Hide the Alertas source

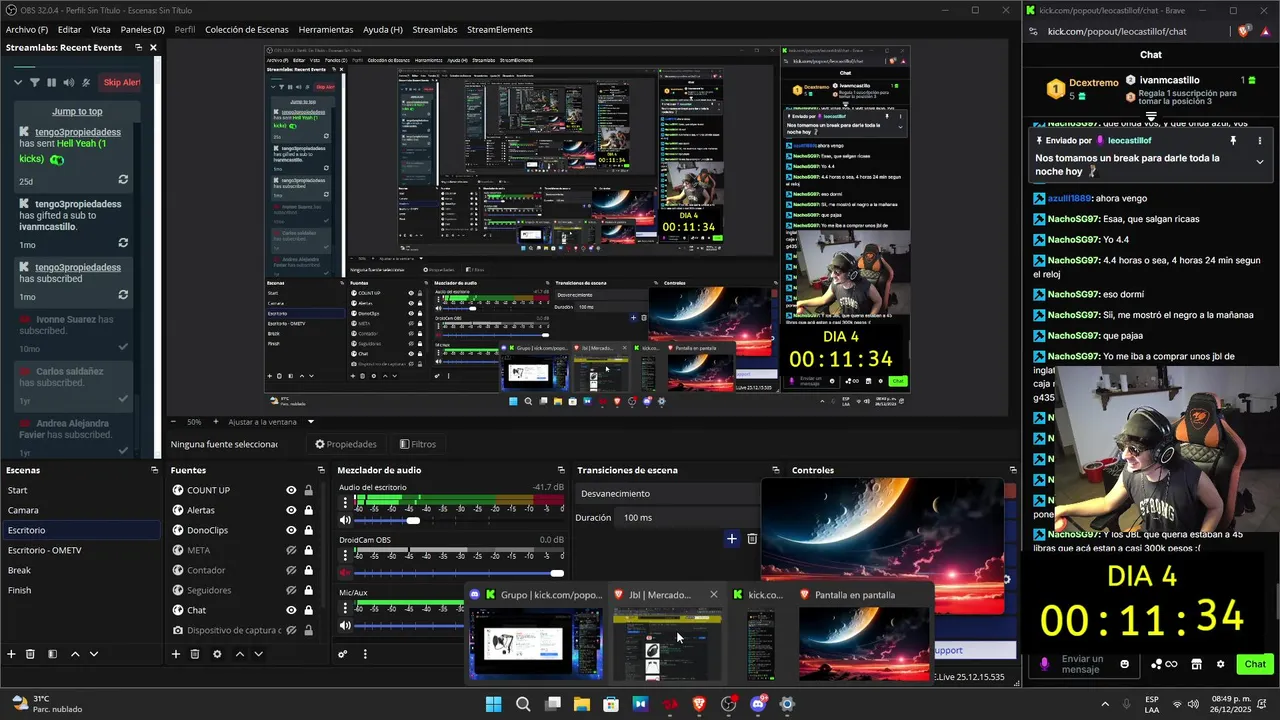[291, 510]
